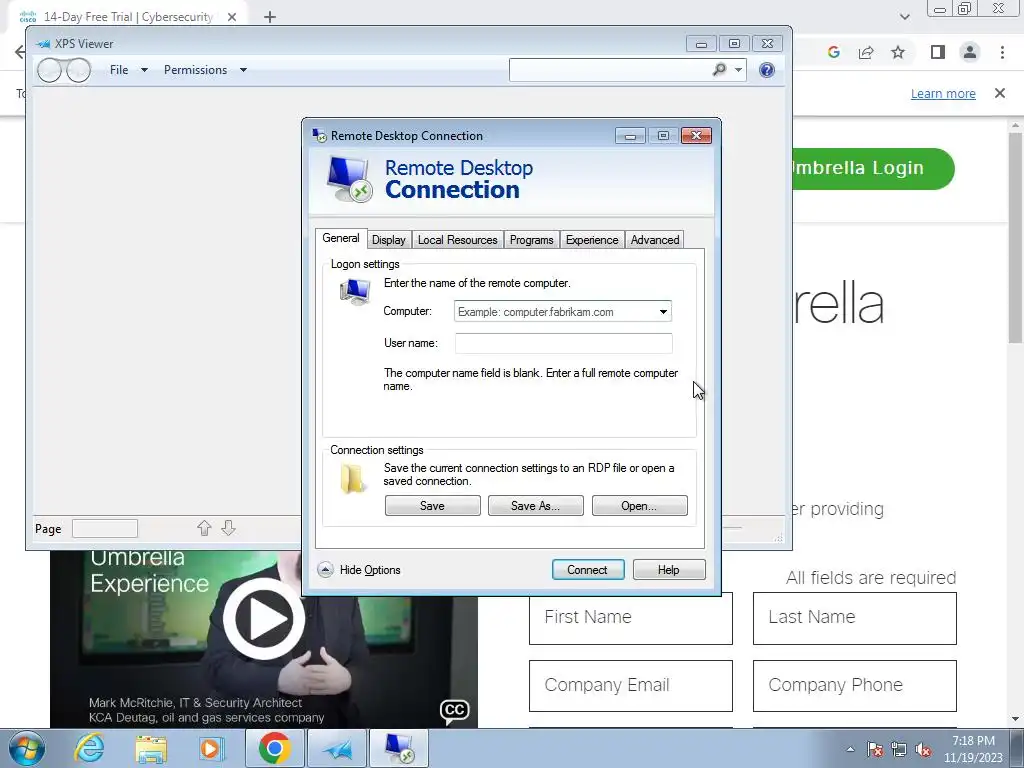Screen dimensions: 1024x768
Task: Click the Connect button
Action: coord(588,569)
